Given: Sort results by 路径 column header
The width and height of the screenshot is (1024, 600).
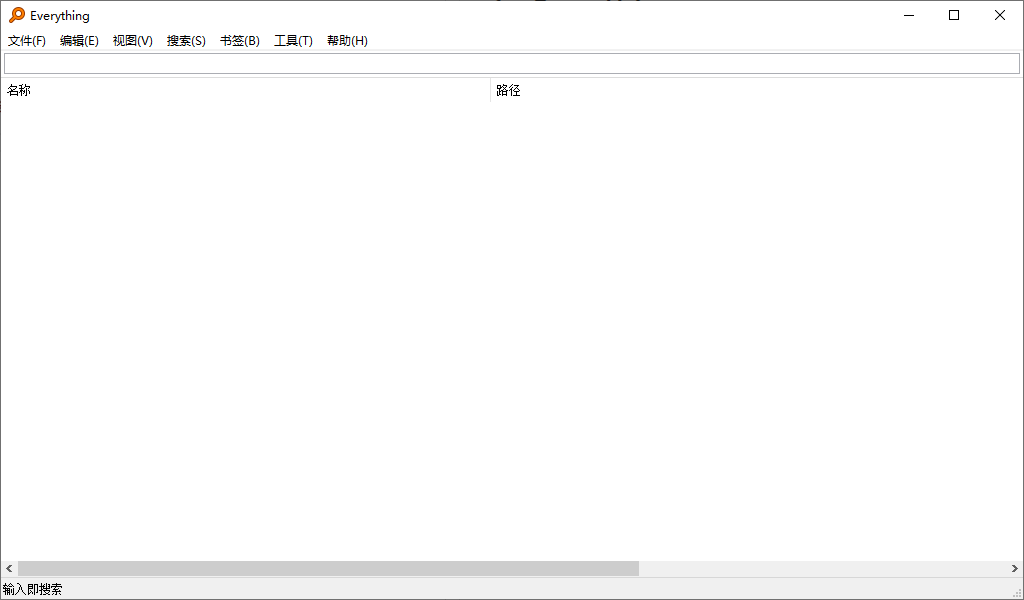Looking at the screenshot, I should 755,91.
